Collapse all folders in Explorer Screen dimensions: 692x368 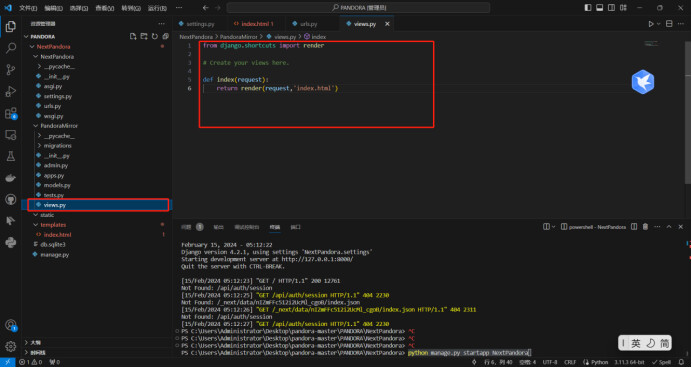point(165,37)
